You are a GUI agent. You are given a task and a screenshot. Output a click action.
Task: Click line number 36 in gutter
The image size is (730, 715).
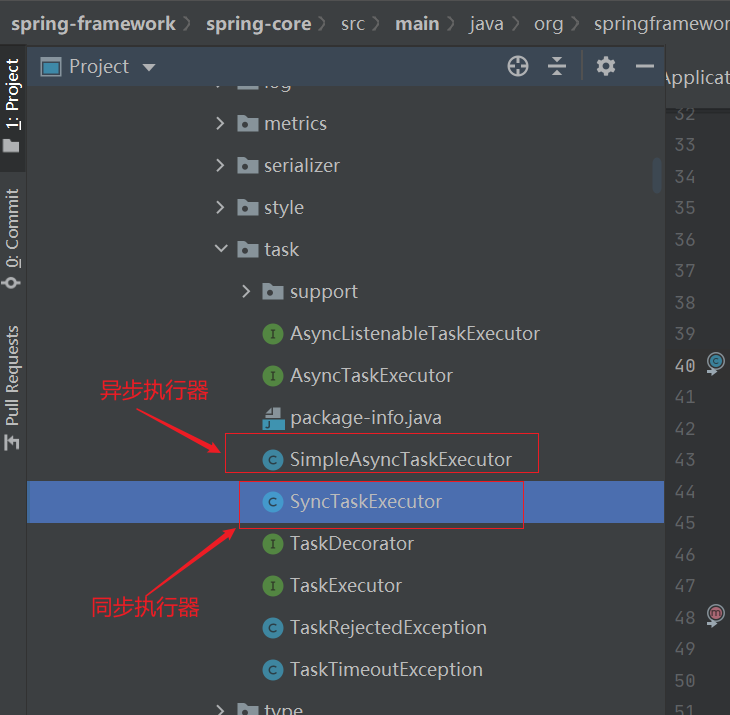tap(685, 240)
